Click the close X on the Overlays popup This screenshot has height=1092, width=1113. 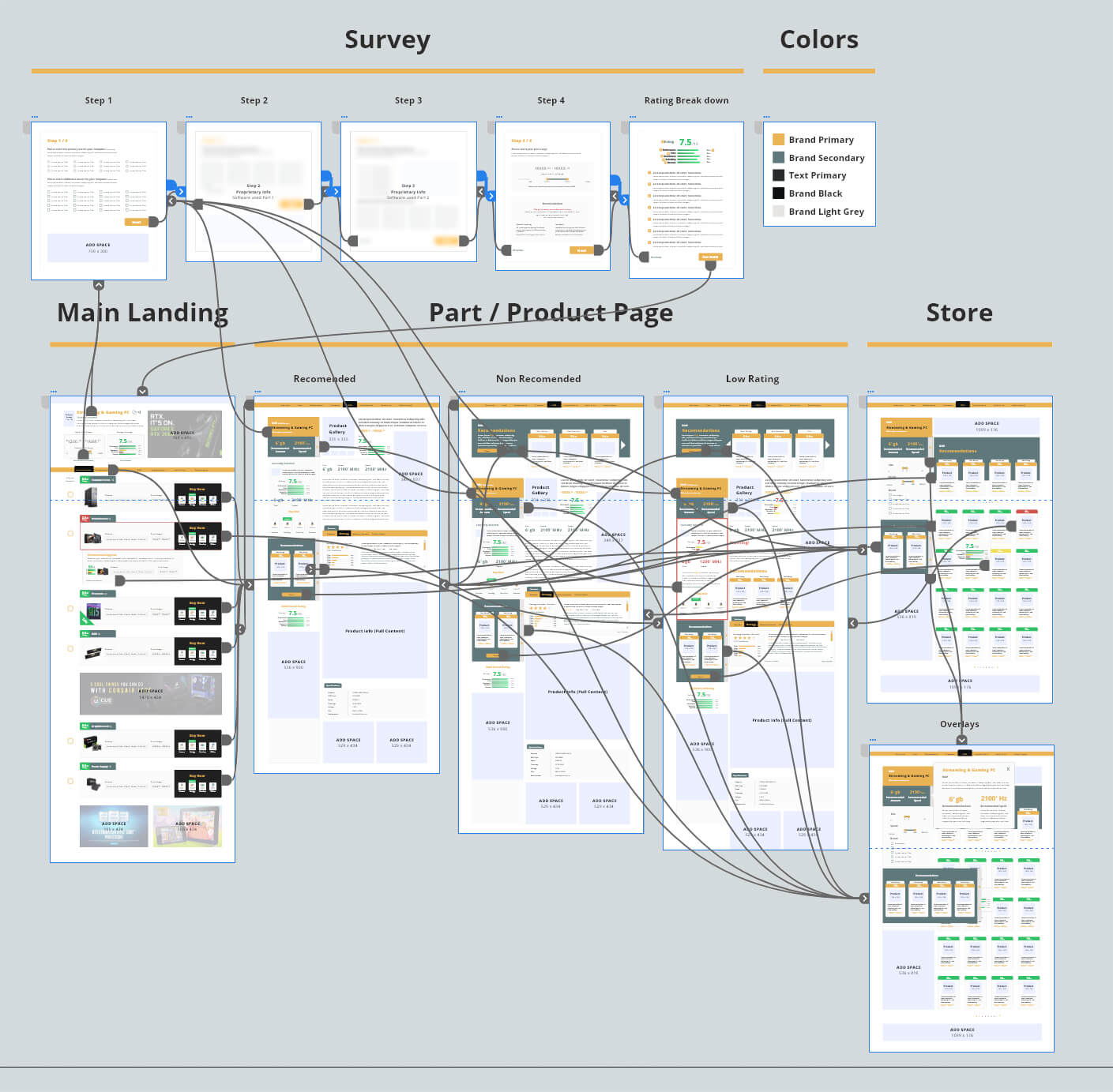(x=1008, y=769)
